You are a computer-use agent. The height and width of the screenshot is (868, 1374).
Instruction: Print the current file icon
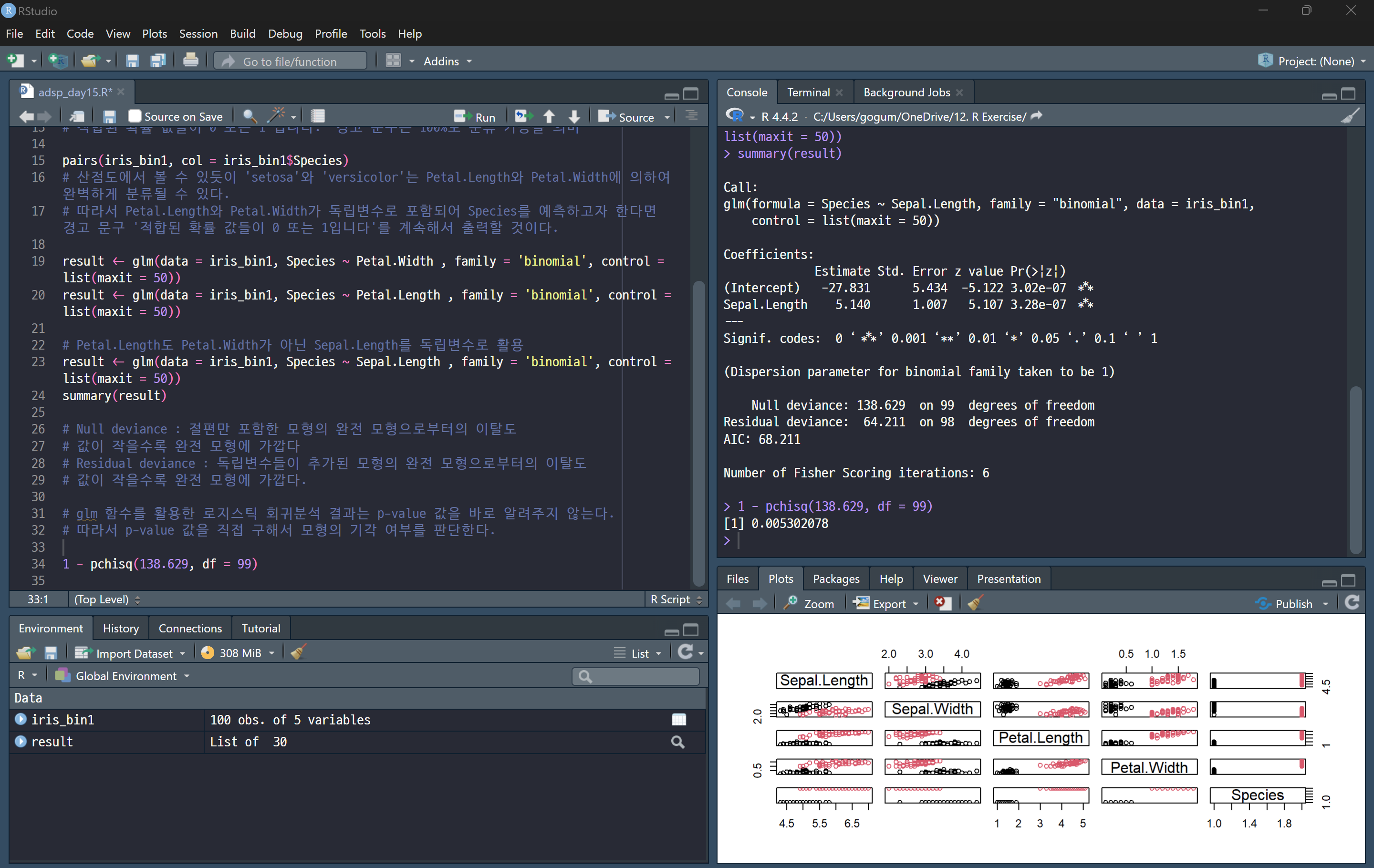pos(190,61)
